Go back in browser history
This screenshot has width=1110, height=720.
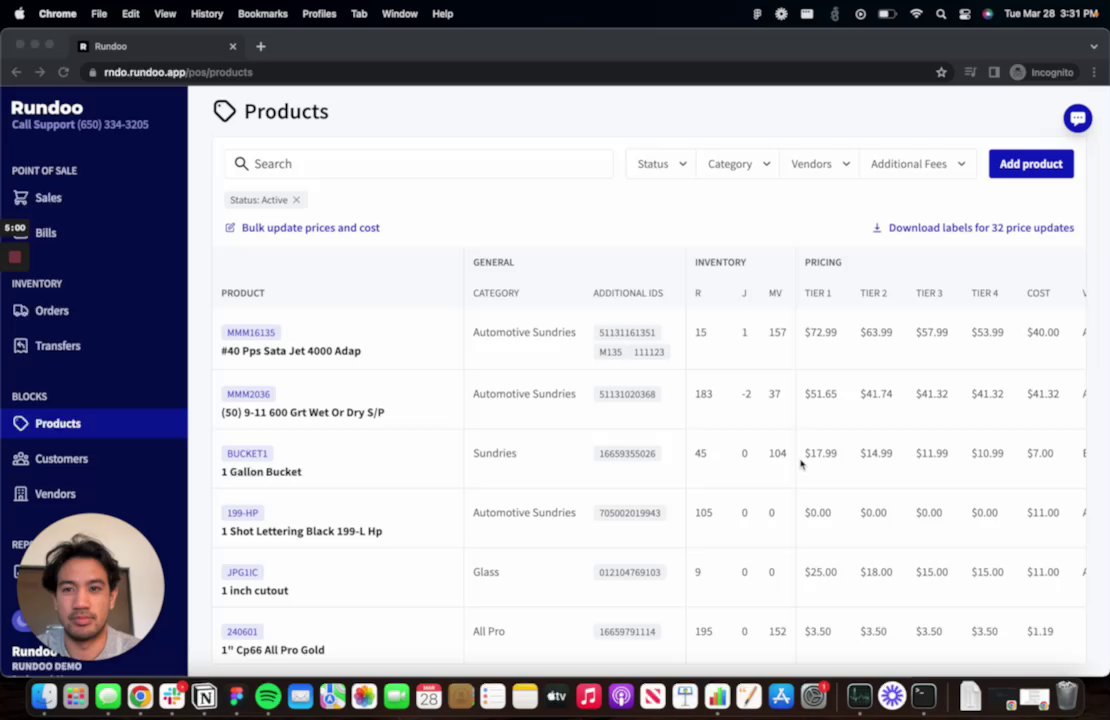[x=16, y=72]
